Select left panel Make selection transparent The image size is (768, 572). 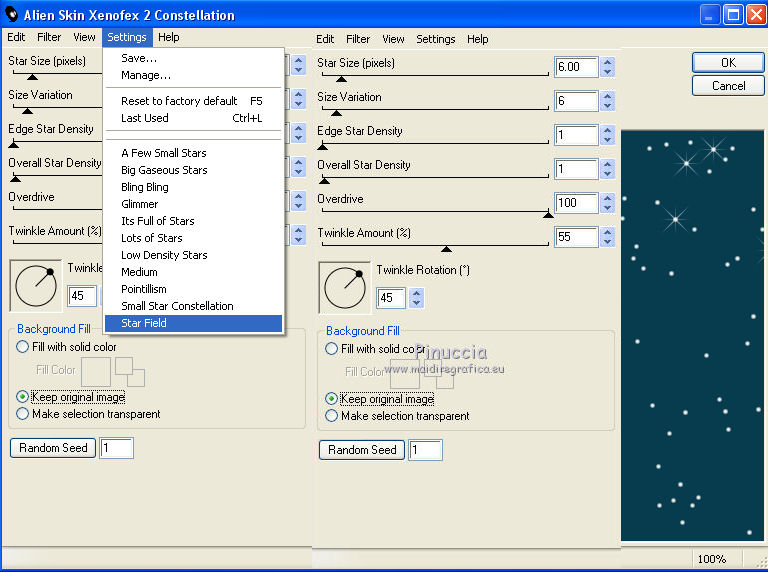pyautogui.click(x=23, y=414)
